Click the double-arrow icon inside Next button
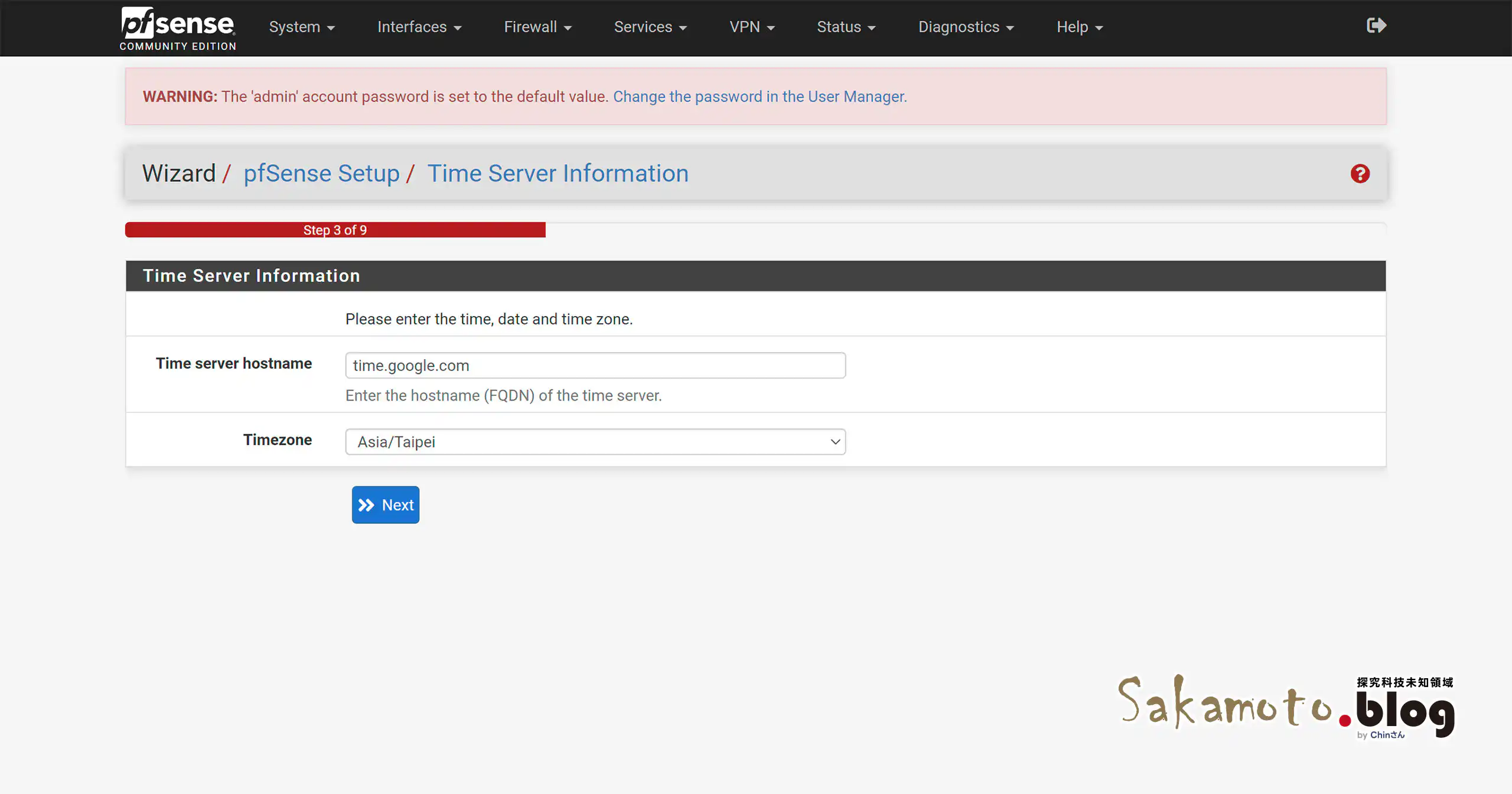The width and height of the screenshot is (1512, 794). [x=366, y=505]
